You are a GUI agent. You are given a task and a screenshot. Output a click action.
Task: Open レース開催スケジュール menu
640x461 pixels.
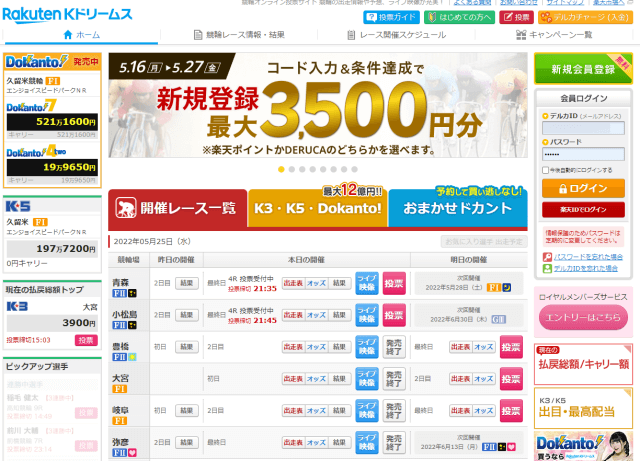click(397, 35)
